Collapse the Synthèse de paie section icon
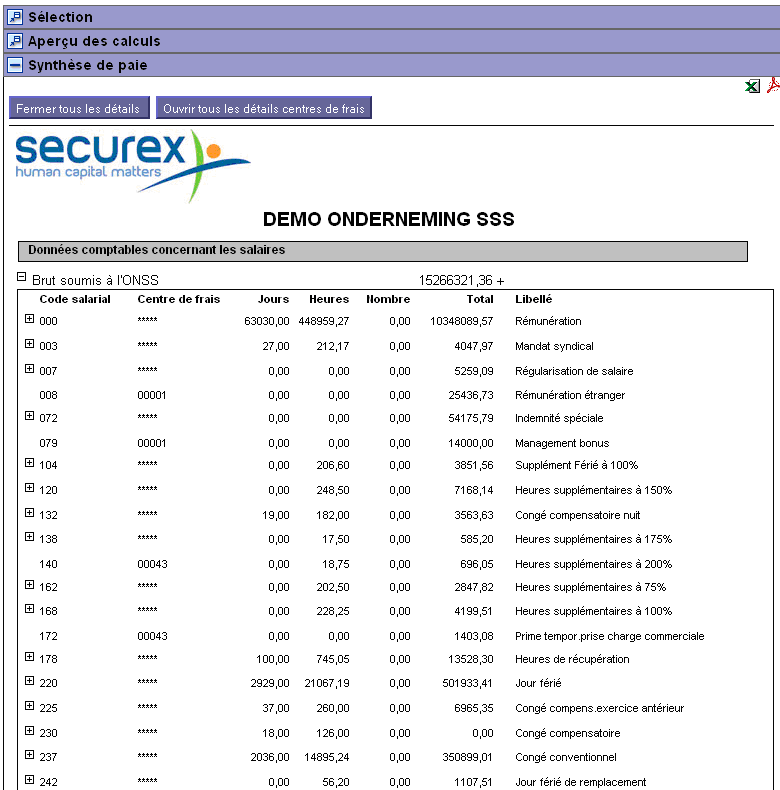The height and width of the screenshot is (790, 780). pyautogui.click(x=15, y=65)
